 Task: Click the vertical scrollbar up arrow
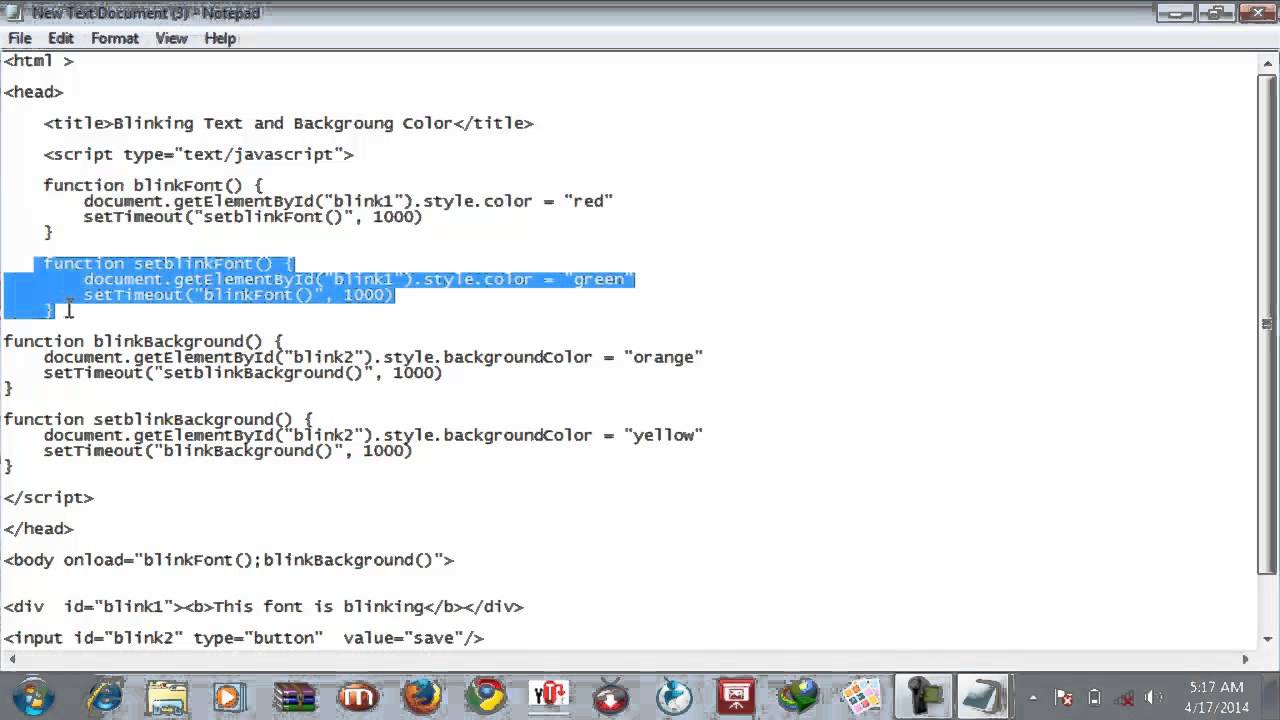point(1267,64)
